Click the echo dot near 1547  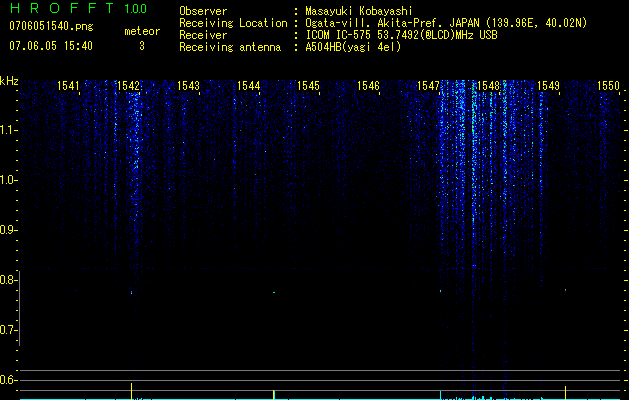click(440, 291)
